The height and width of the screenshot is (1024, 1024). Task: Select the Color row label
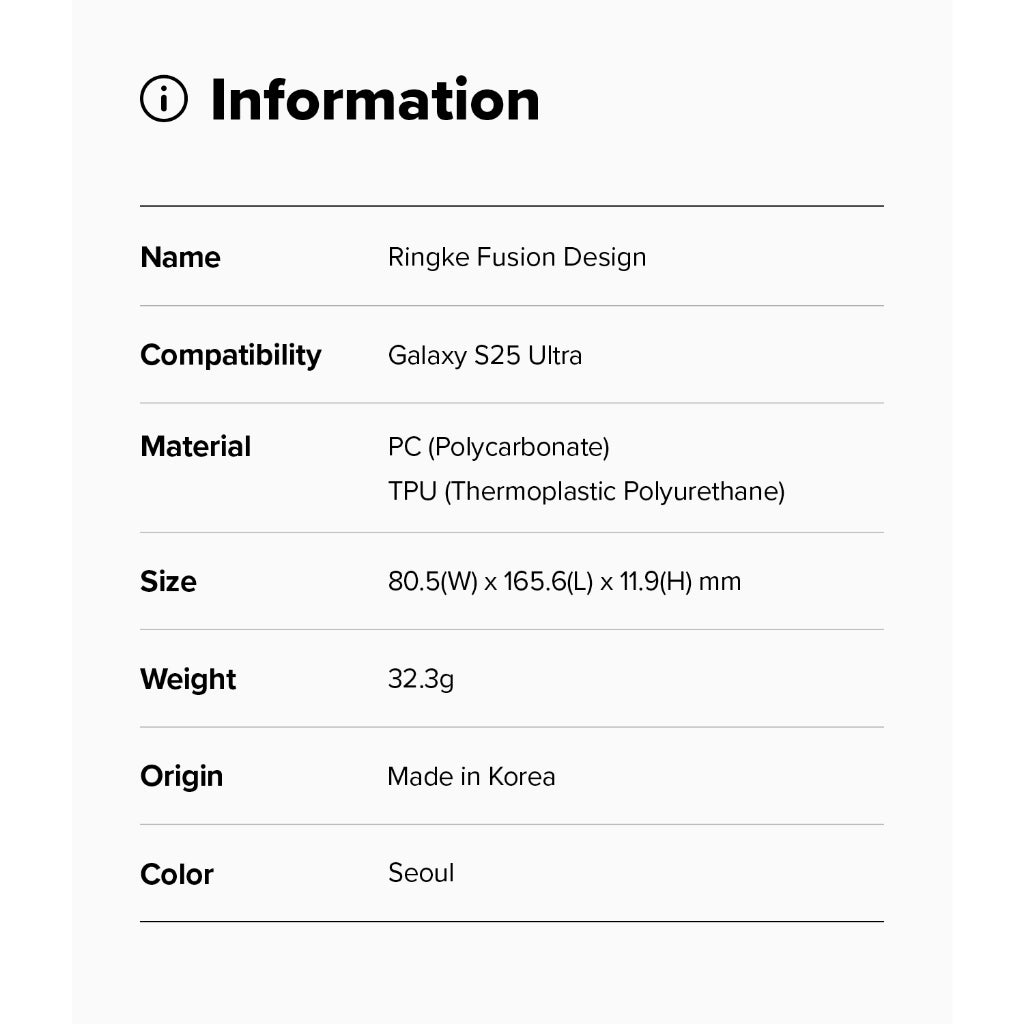click(x=177, y=874)
